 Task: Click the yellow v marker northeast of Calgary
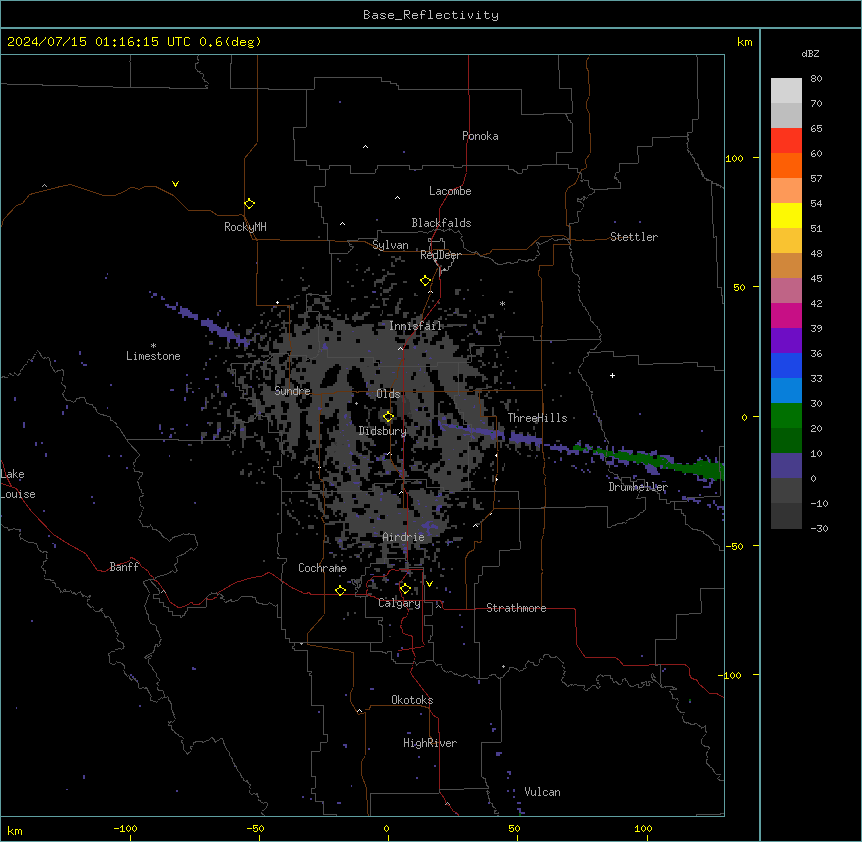coord(429,584)
